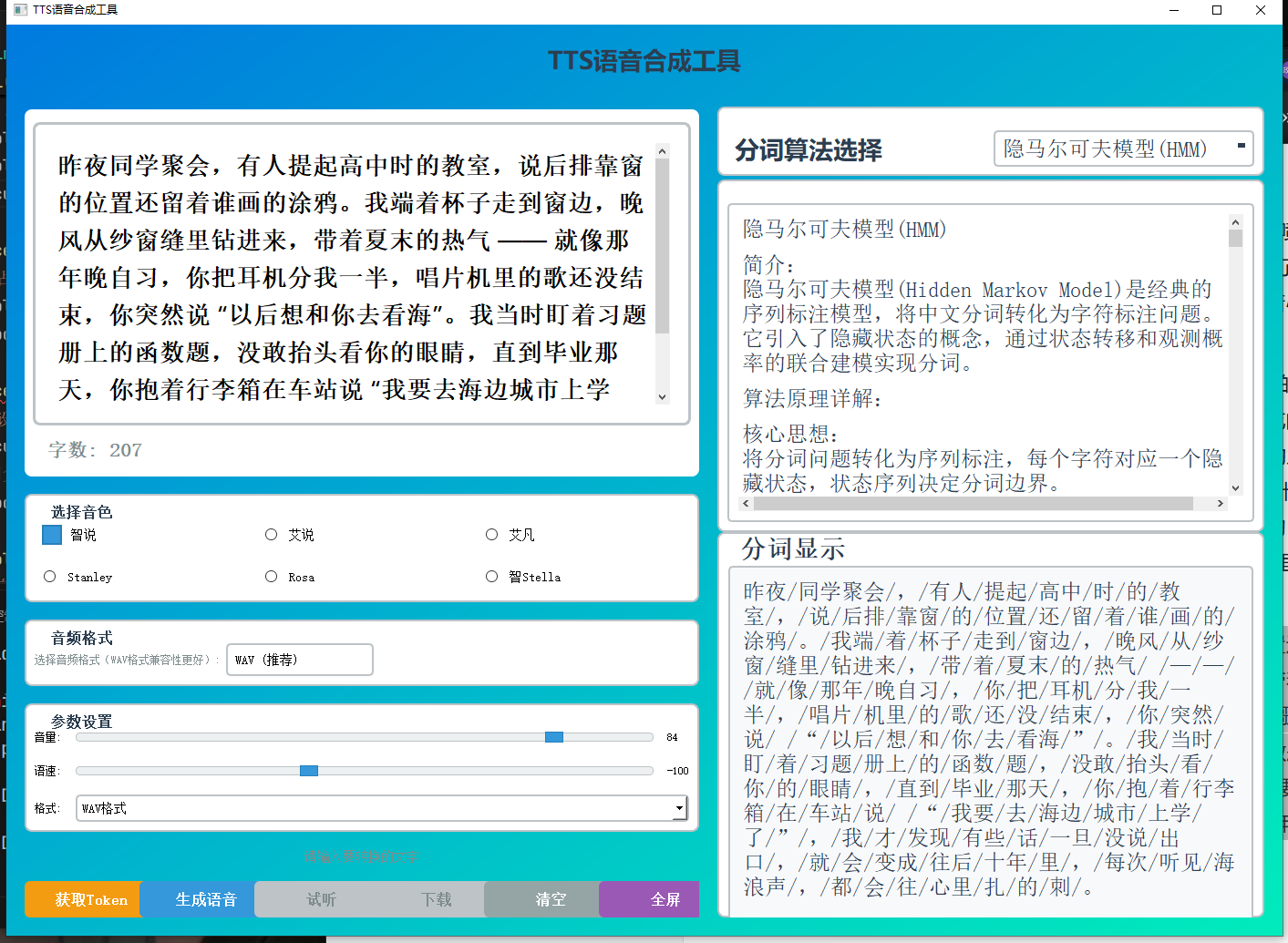Viewport: 1288px width, 943px height.
Task: Select the 智说 voice option
Action: 52,535
